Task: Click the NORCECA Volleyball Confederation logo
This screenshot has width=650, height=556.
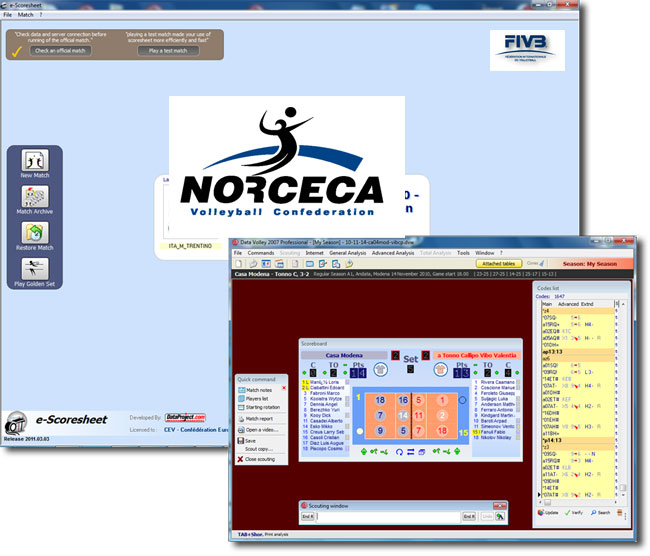Action: (287, 165)
